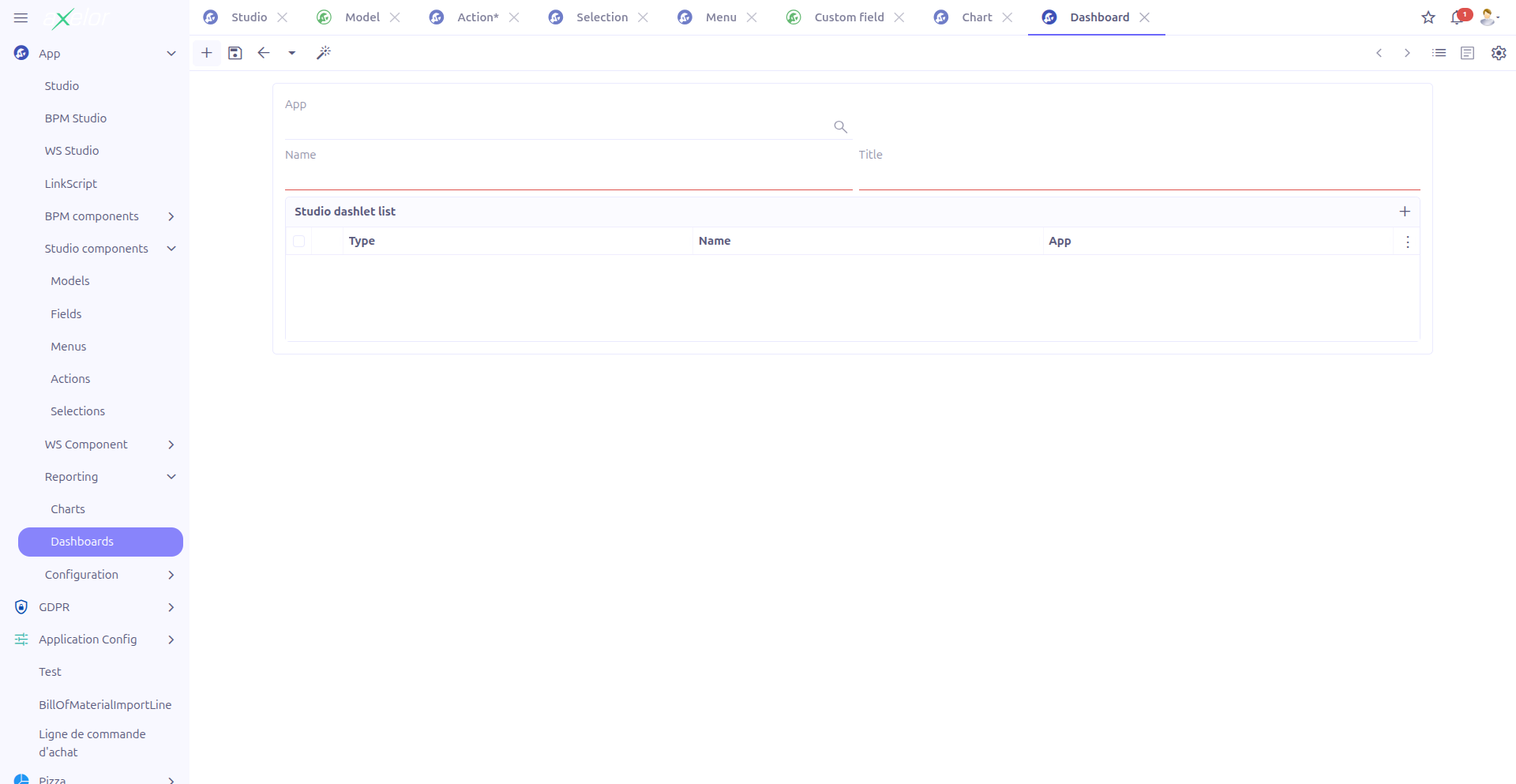Switch to the Custom field tab
The height and width of the screenshot is (784, 1516).
coord(849,17)
